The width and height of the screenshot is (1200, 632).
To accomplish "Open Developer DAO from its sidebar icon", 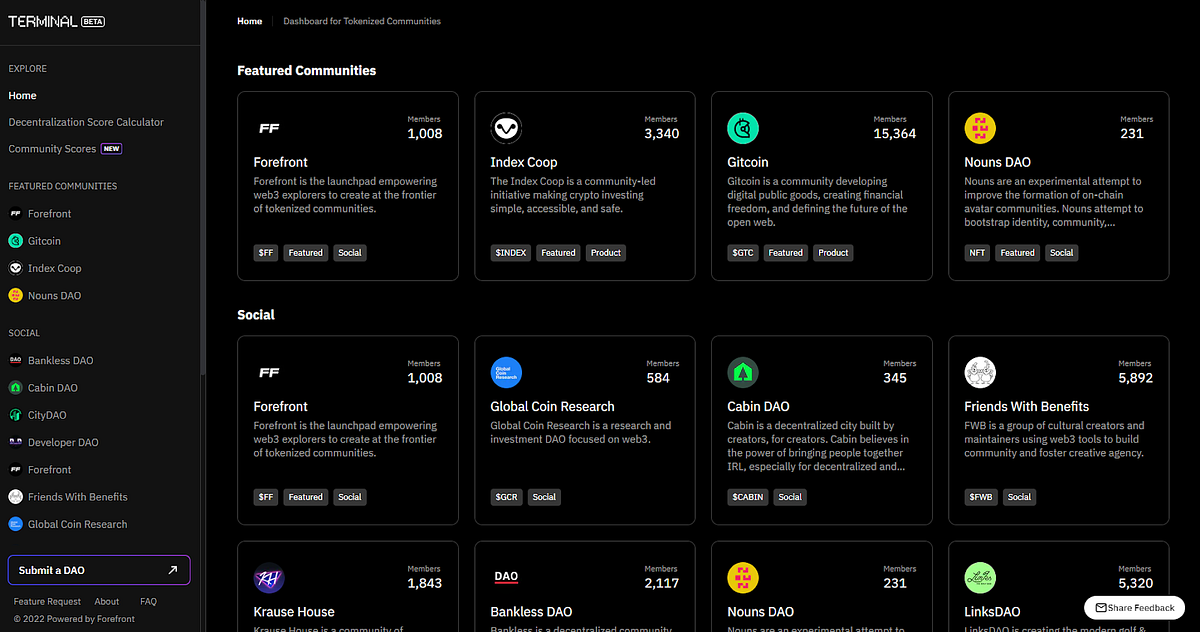I will click(14, 441).
